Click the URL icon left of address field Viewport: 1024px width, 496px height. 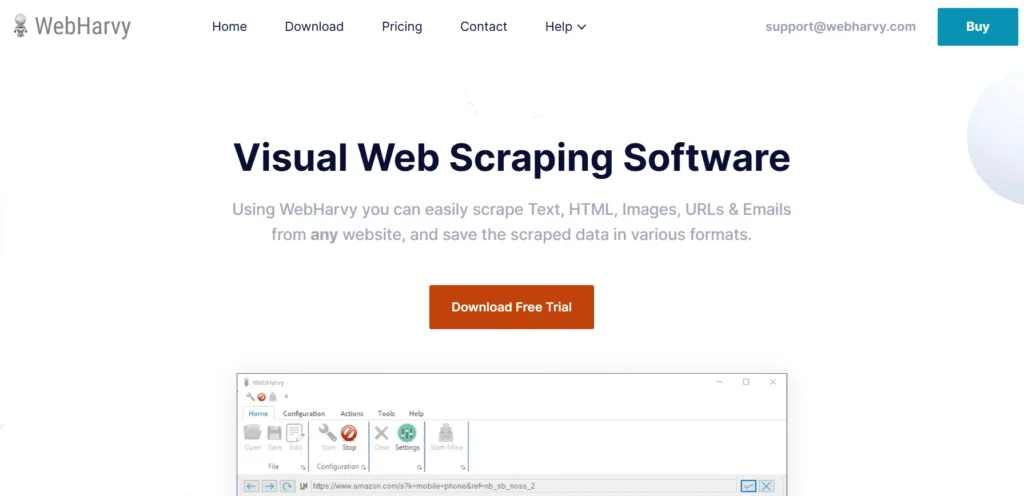[304, 486]
